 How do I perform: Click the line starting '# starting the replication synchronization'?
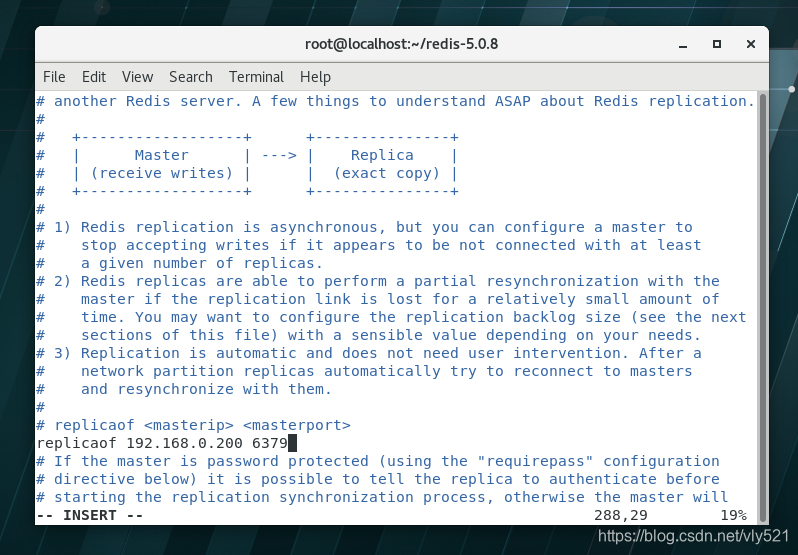tap(382, 498)
